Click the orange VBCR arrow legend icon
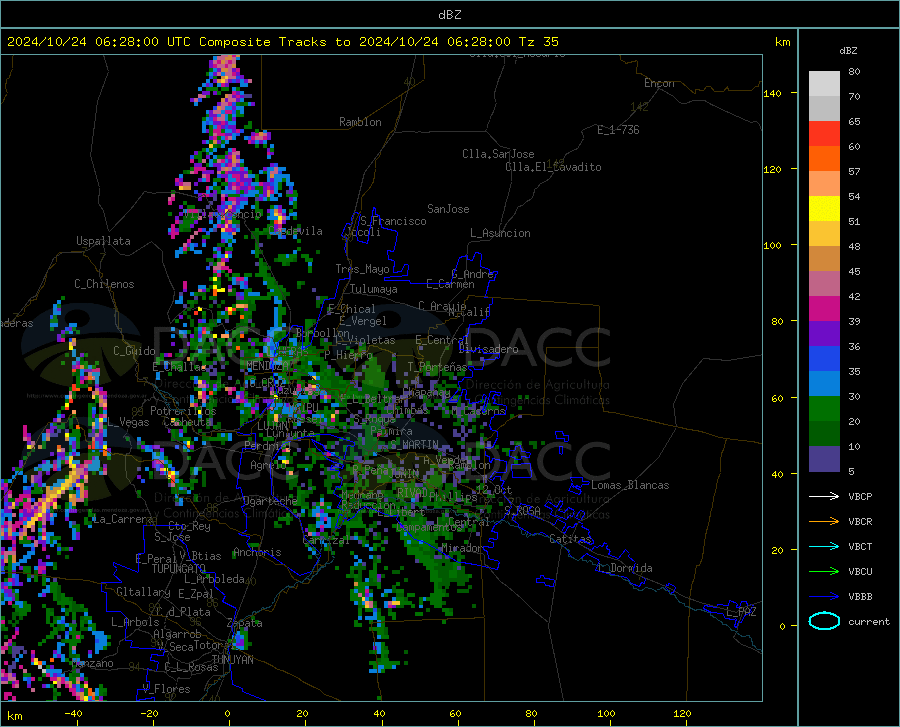This screenshot has height=727, width=900. pos(824,521)
